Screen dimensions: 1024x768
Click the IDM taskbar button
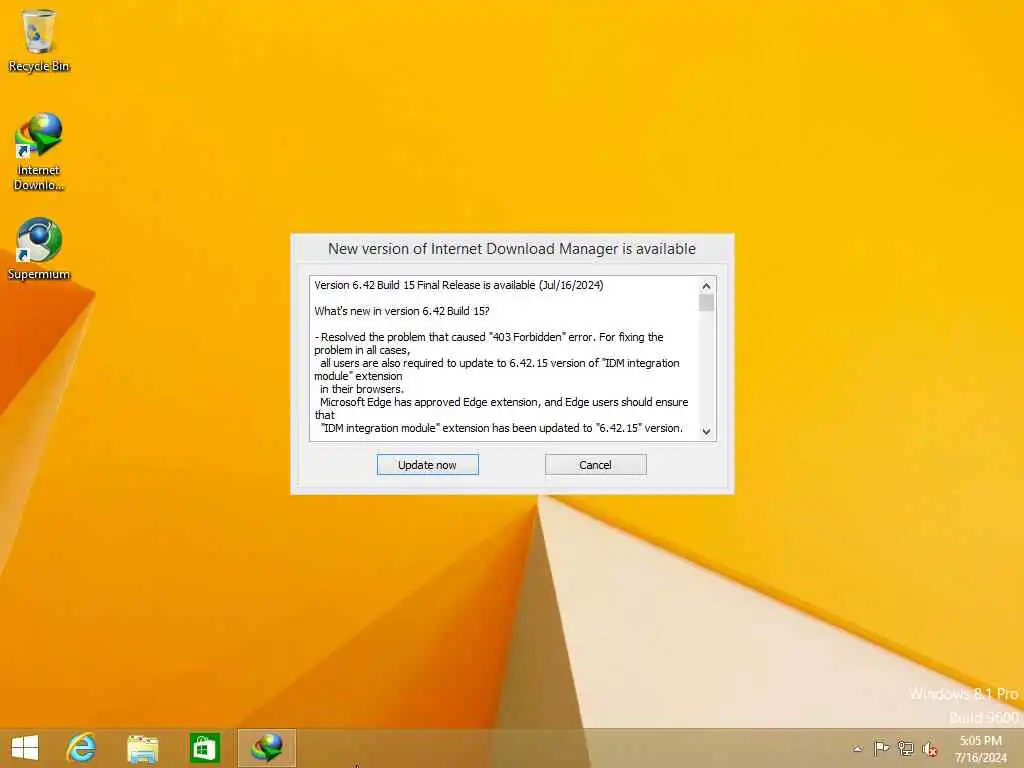[266, 748]
